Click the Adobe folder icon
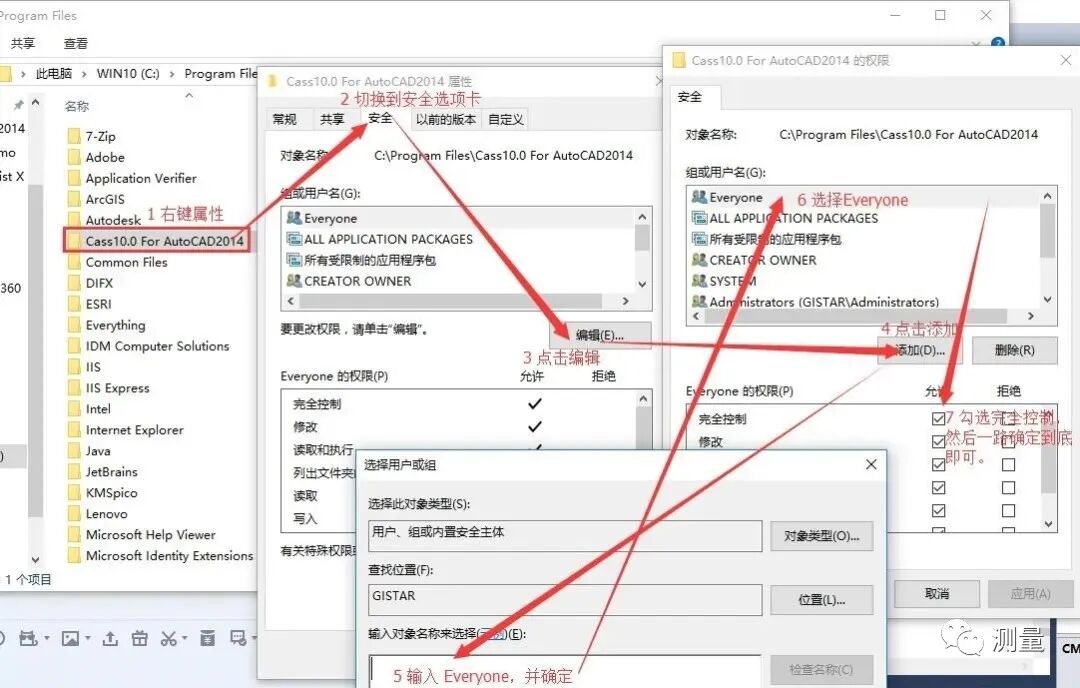 [x=74, y=157]
